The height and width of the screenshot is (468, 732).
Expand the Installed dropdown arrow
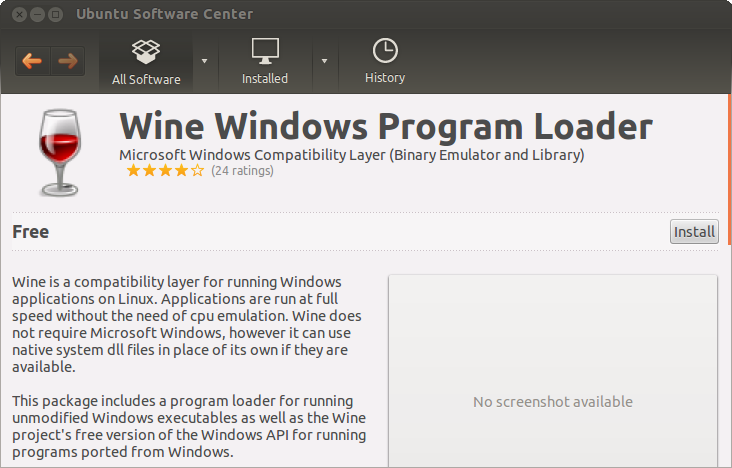click(x=324, y=61)
